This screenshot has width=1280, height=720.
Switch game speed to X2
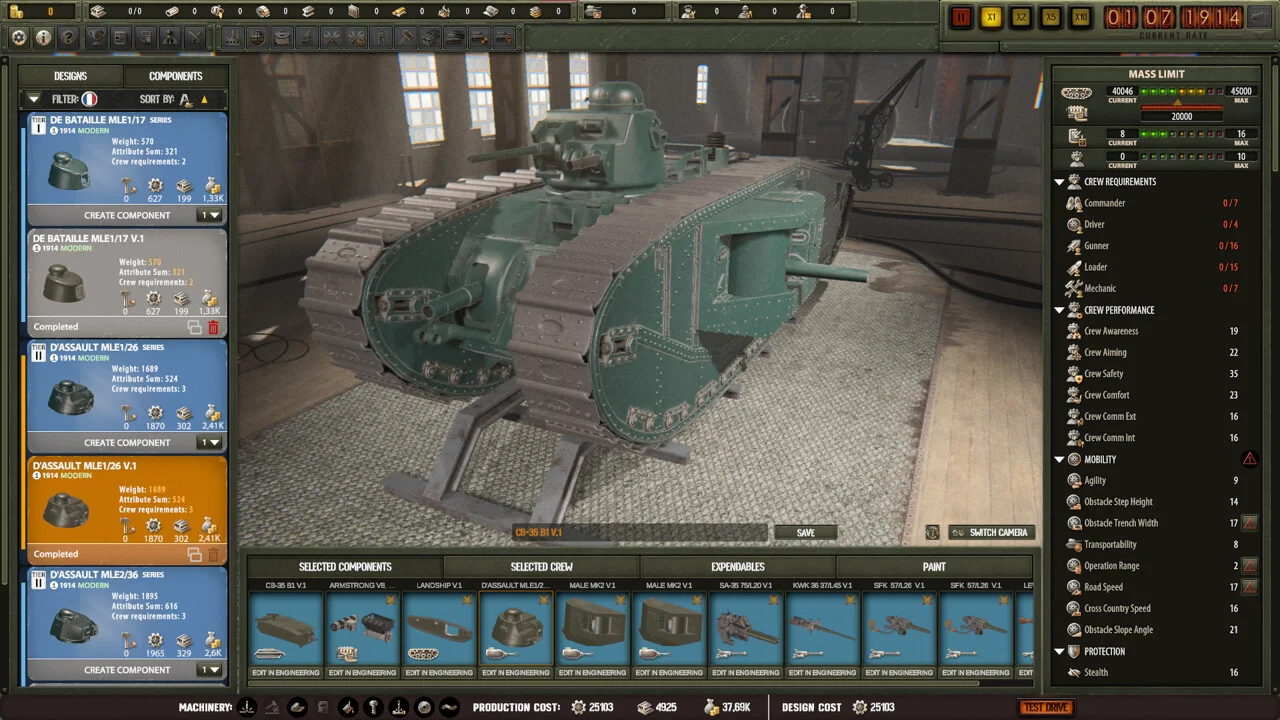coord(1021,17)
